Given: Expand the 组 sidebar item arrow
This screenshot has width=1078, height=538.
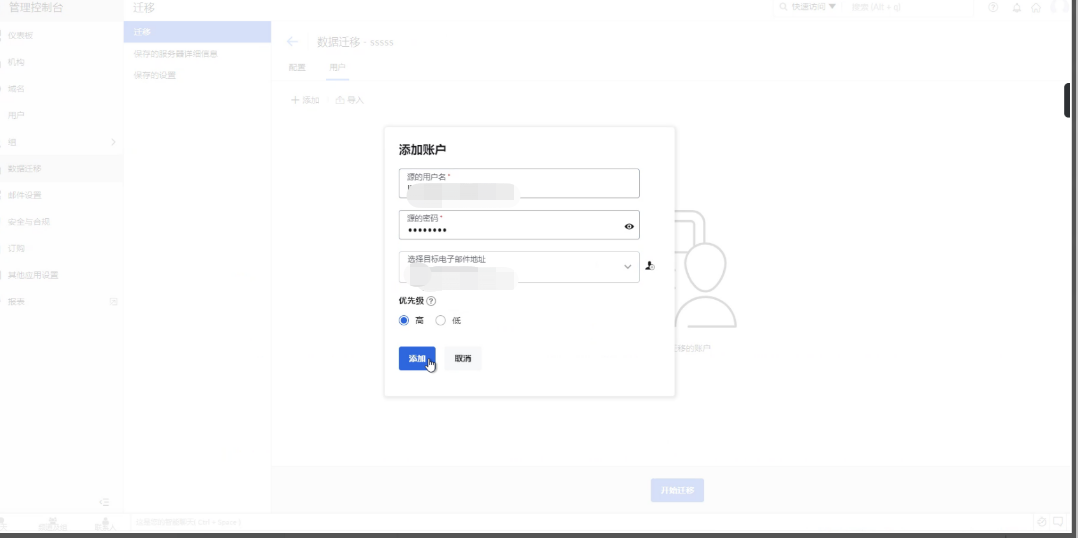Looking at the screenshot, I should click(113, 142).
